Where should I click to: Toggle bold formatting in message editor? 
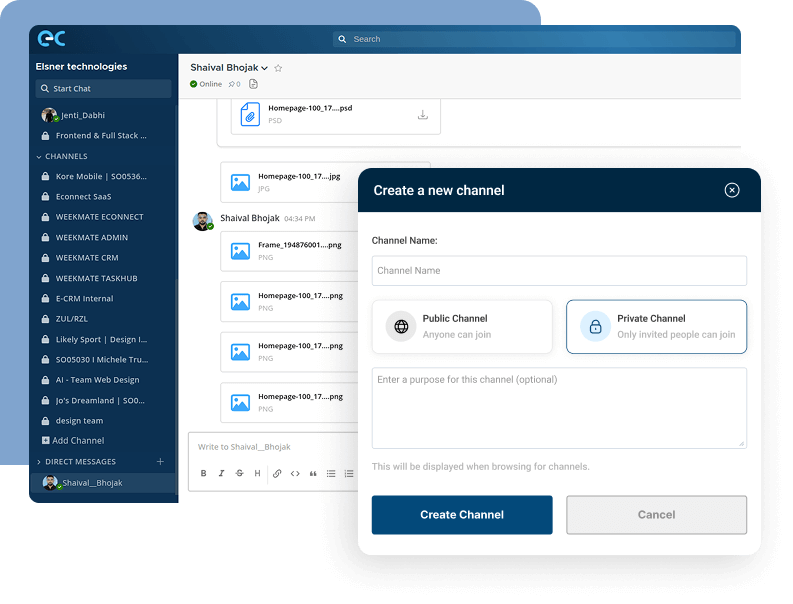pos(203,474)
